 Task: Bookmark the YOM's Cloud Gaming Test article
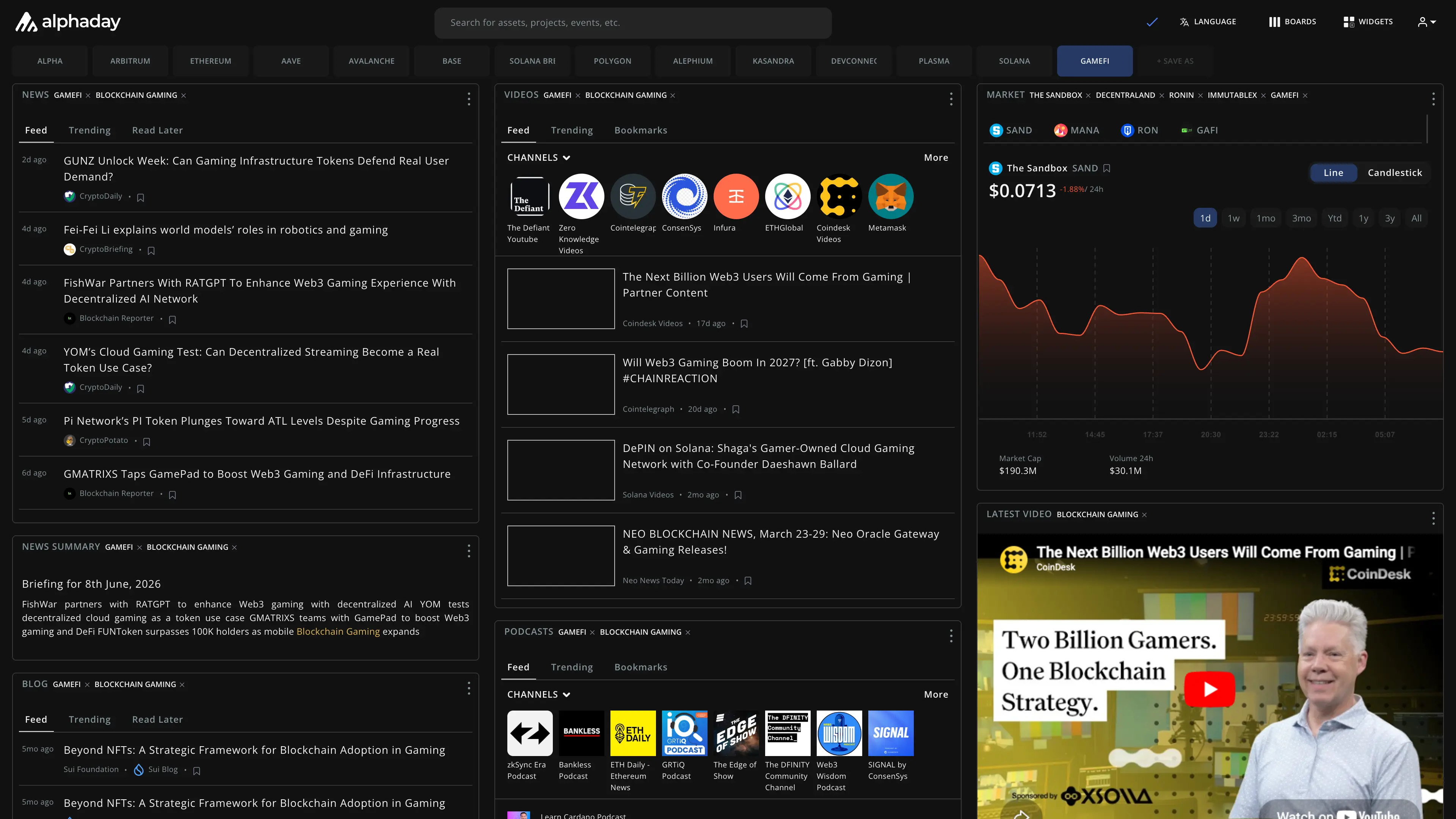(x=141, y=388)
